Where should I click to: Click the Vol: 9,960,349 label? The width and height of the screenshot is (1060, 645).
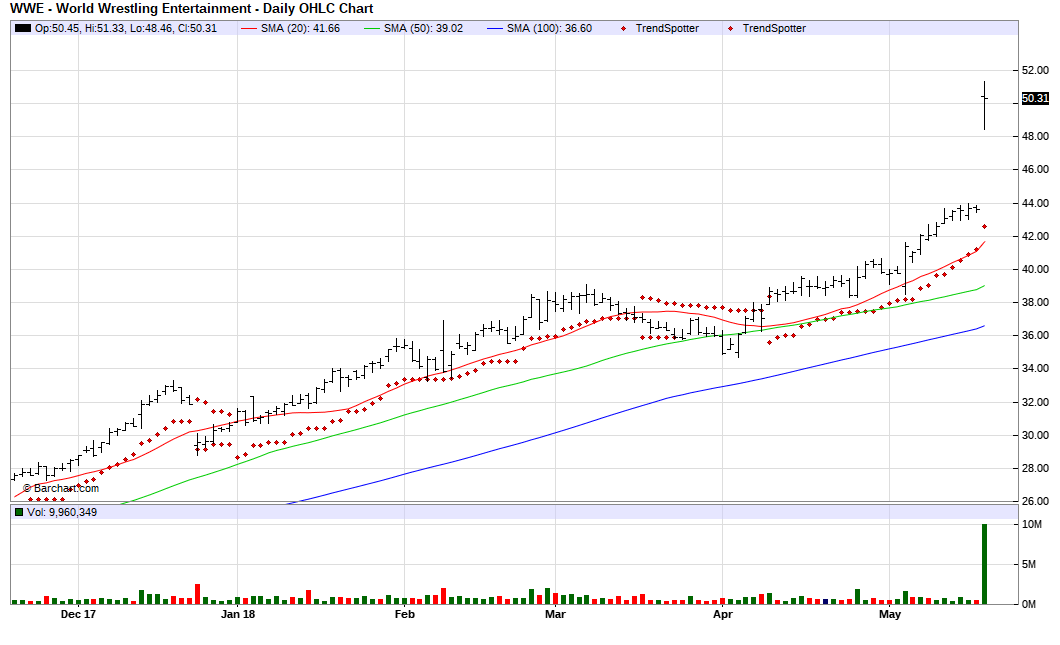coord(62,512)
